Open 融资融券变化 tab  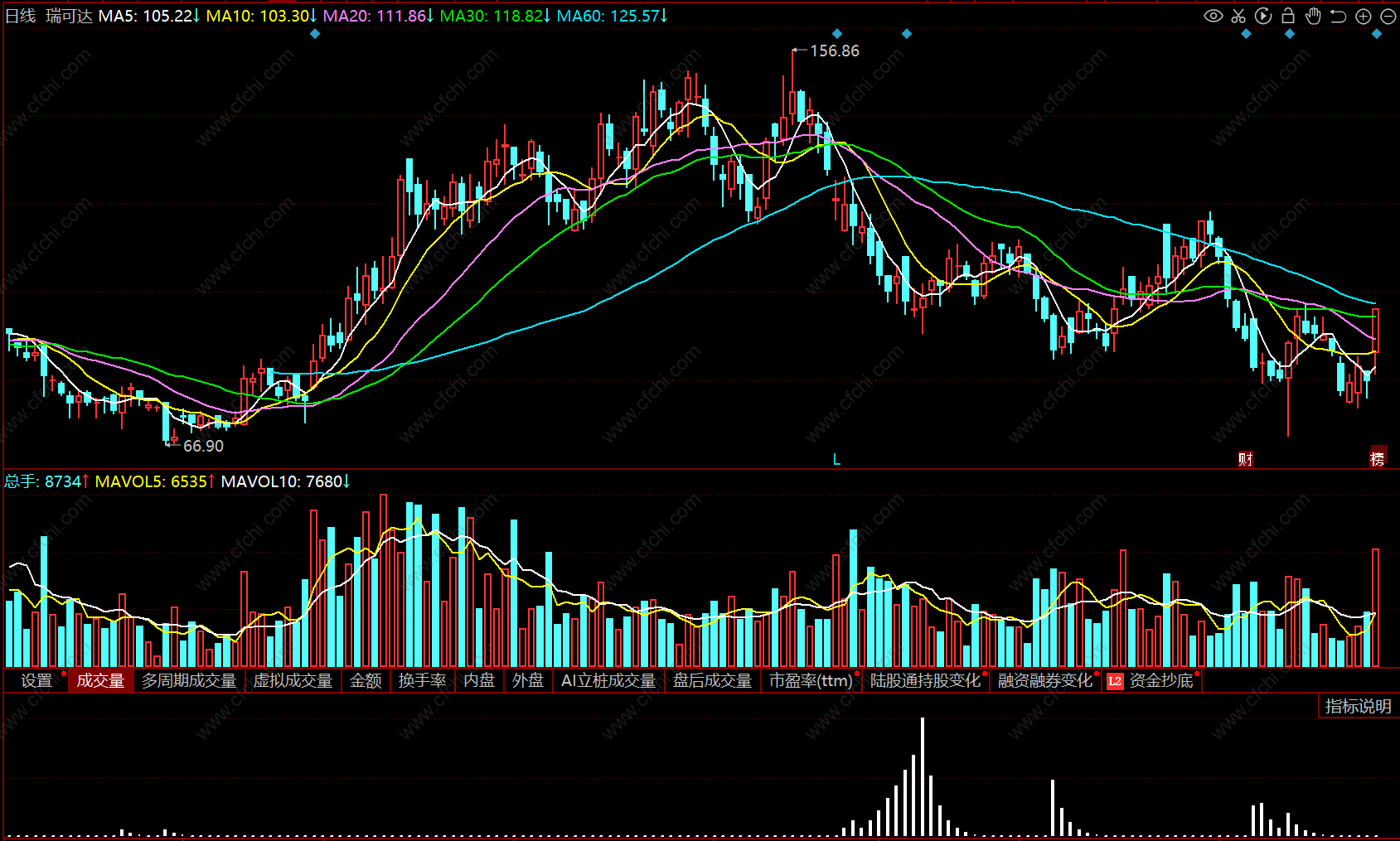[x=1045, y=680]
